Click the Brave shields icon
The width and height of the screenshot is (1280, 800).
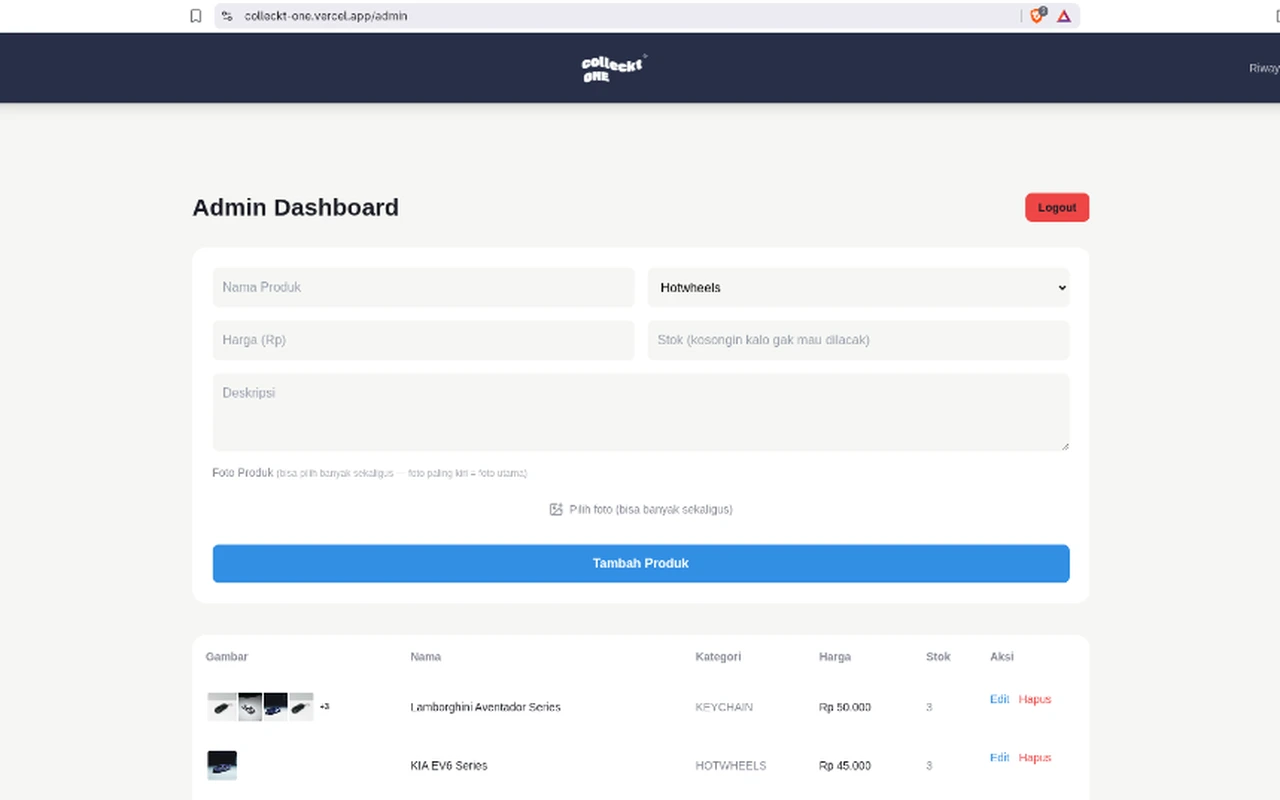tap(1038, 15)
